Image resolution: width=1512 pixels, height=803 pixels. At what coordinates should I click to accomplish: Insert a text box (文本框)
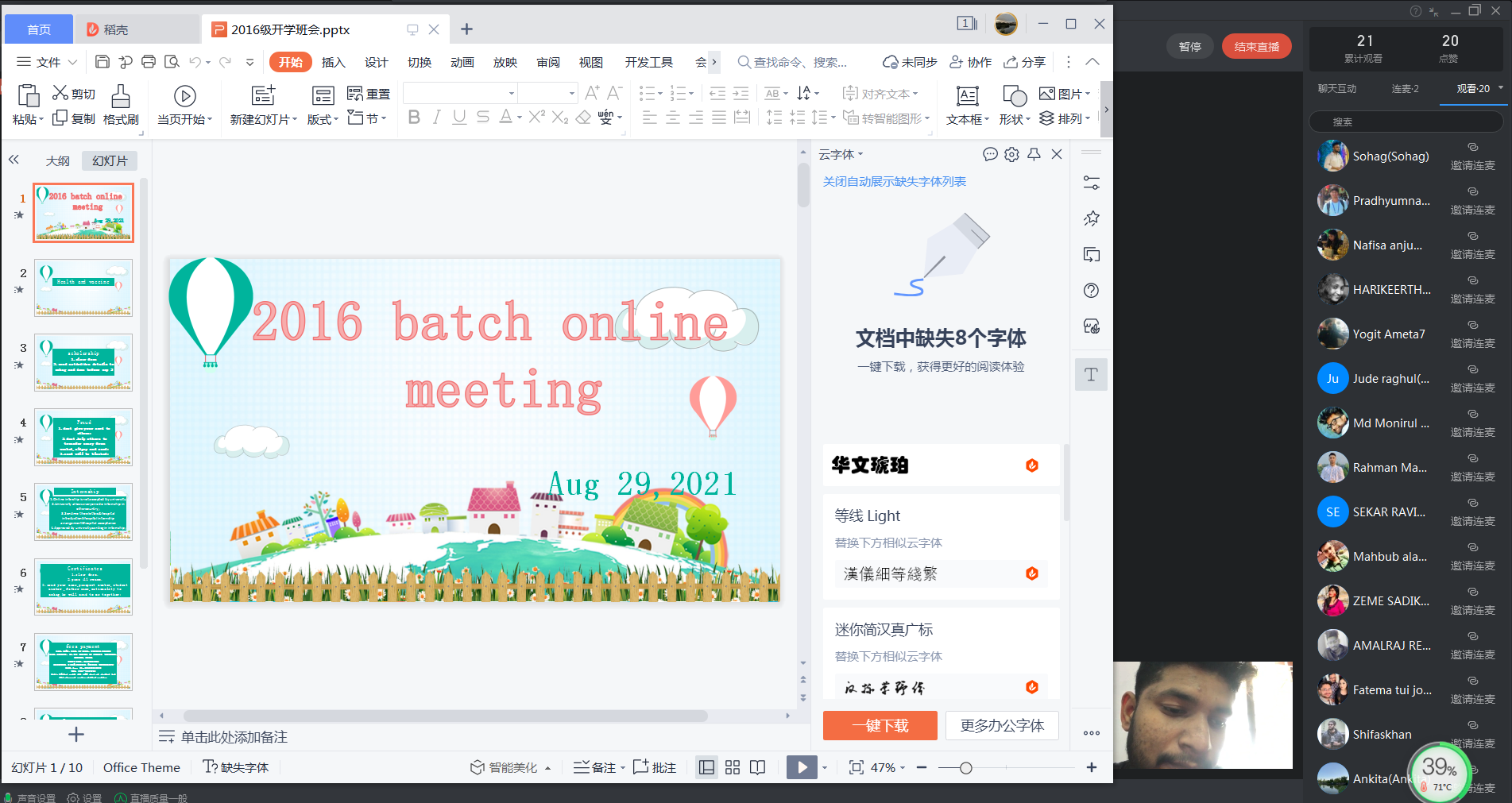967,105
